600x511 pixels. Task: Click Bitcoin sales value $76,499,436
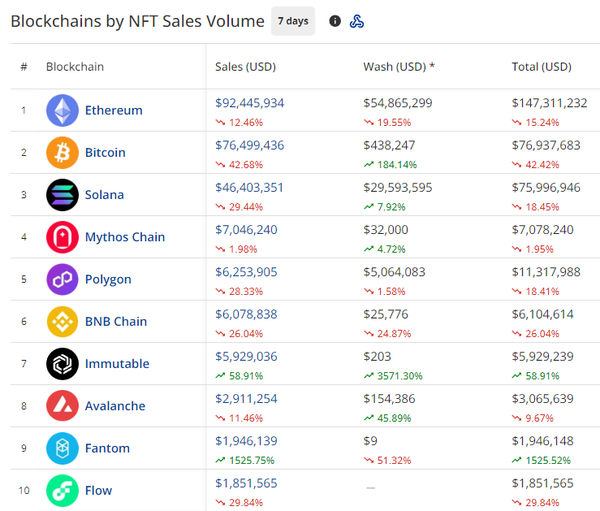click(x=249, y=145)
